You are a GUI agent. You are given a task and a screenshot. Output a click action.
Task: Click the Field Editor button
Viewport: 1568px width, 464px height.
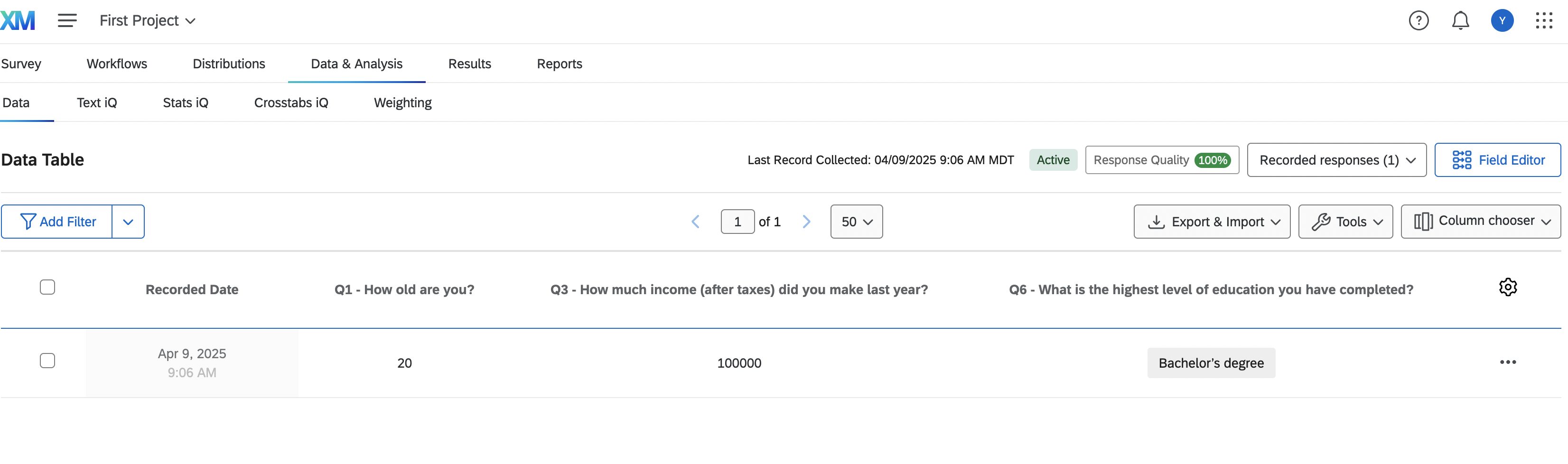[x=1497, y=160]
